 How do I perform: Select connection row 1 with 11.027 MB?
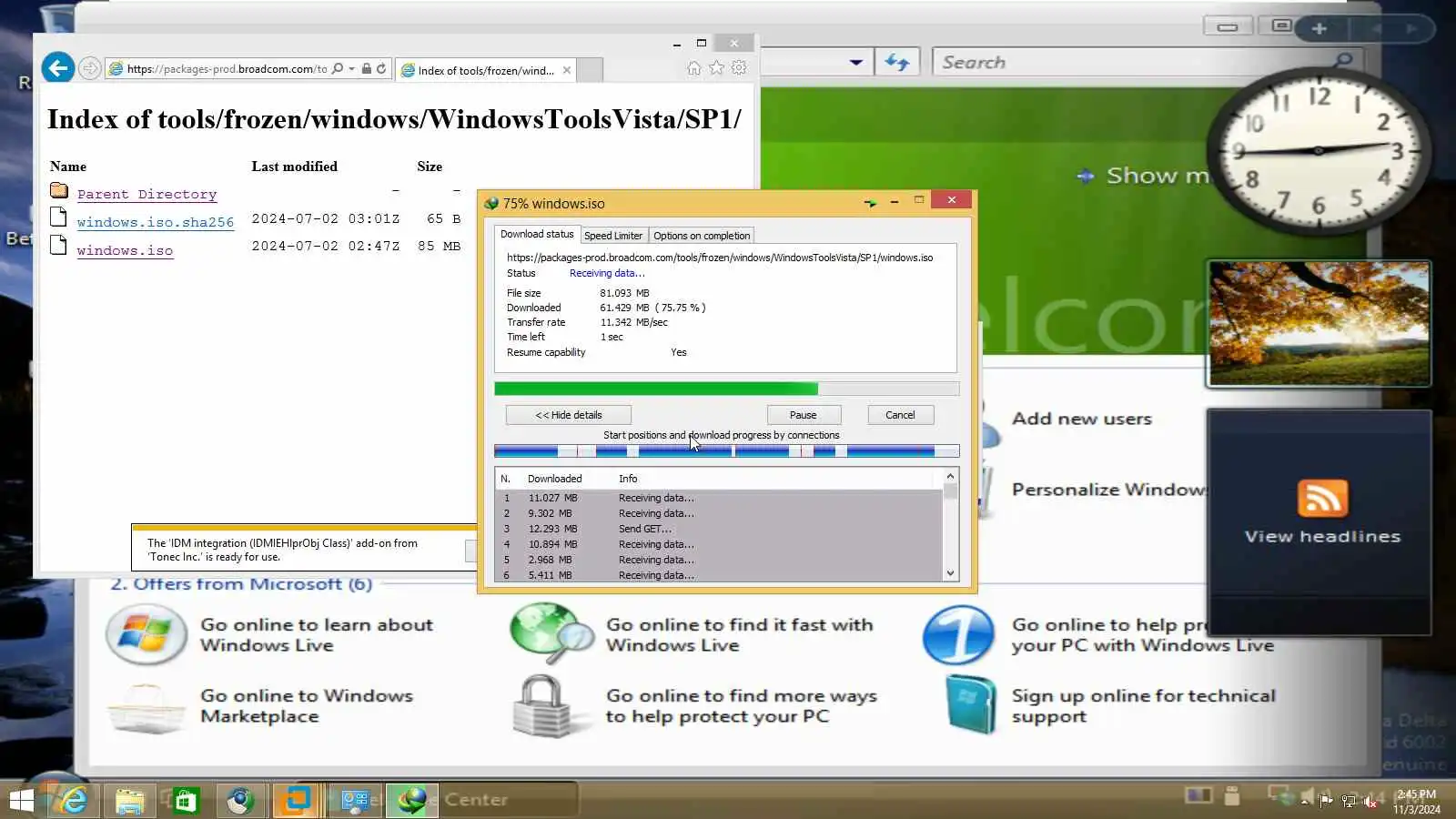(719, 498)
